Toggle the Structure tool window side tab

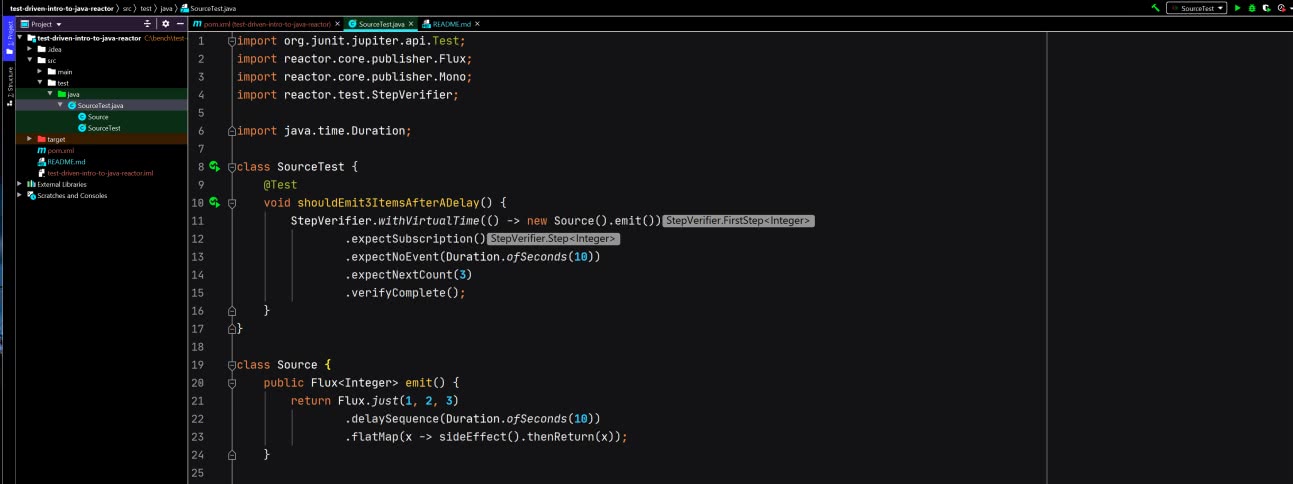[10, 81]
